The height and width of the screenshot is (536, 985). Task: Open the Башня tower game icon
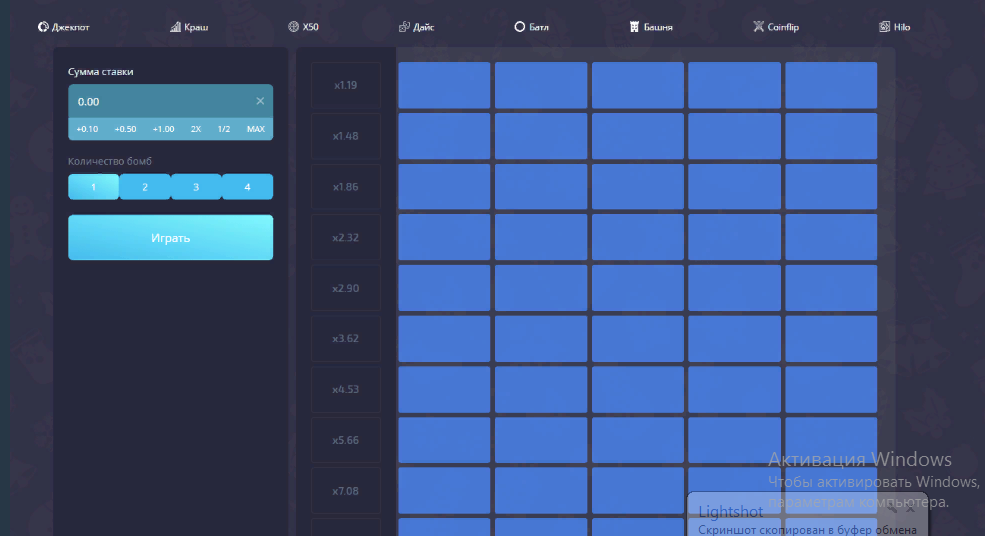pos(634,27)
